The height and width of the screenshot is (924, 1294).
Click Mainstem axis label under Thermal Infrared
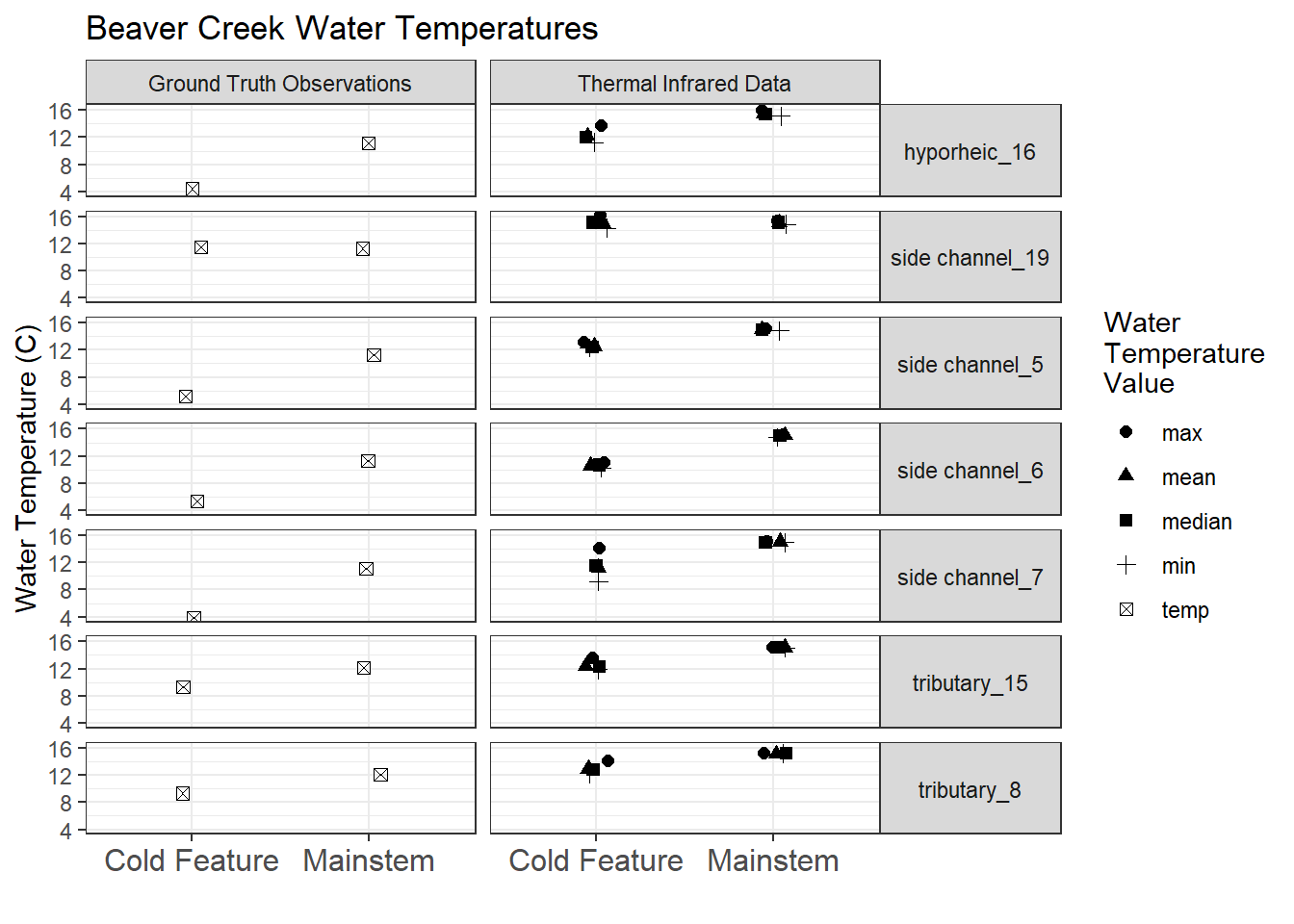772,860
